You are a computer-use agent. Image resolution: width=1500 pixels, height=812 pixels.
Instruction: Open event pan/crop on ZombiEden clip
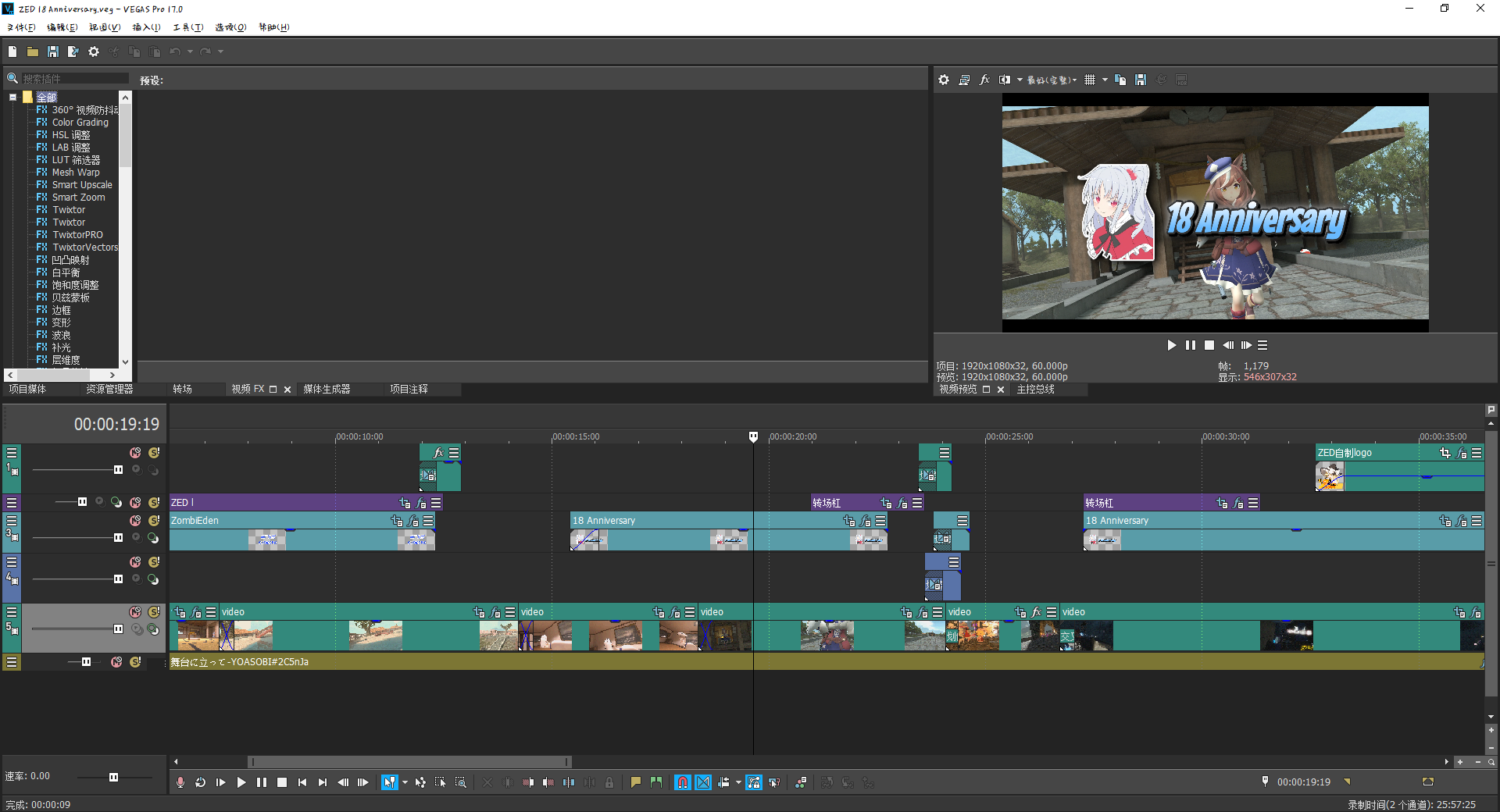[397, 521]
